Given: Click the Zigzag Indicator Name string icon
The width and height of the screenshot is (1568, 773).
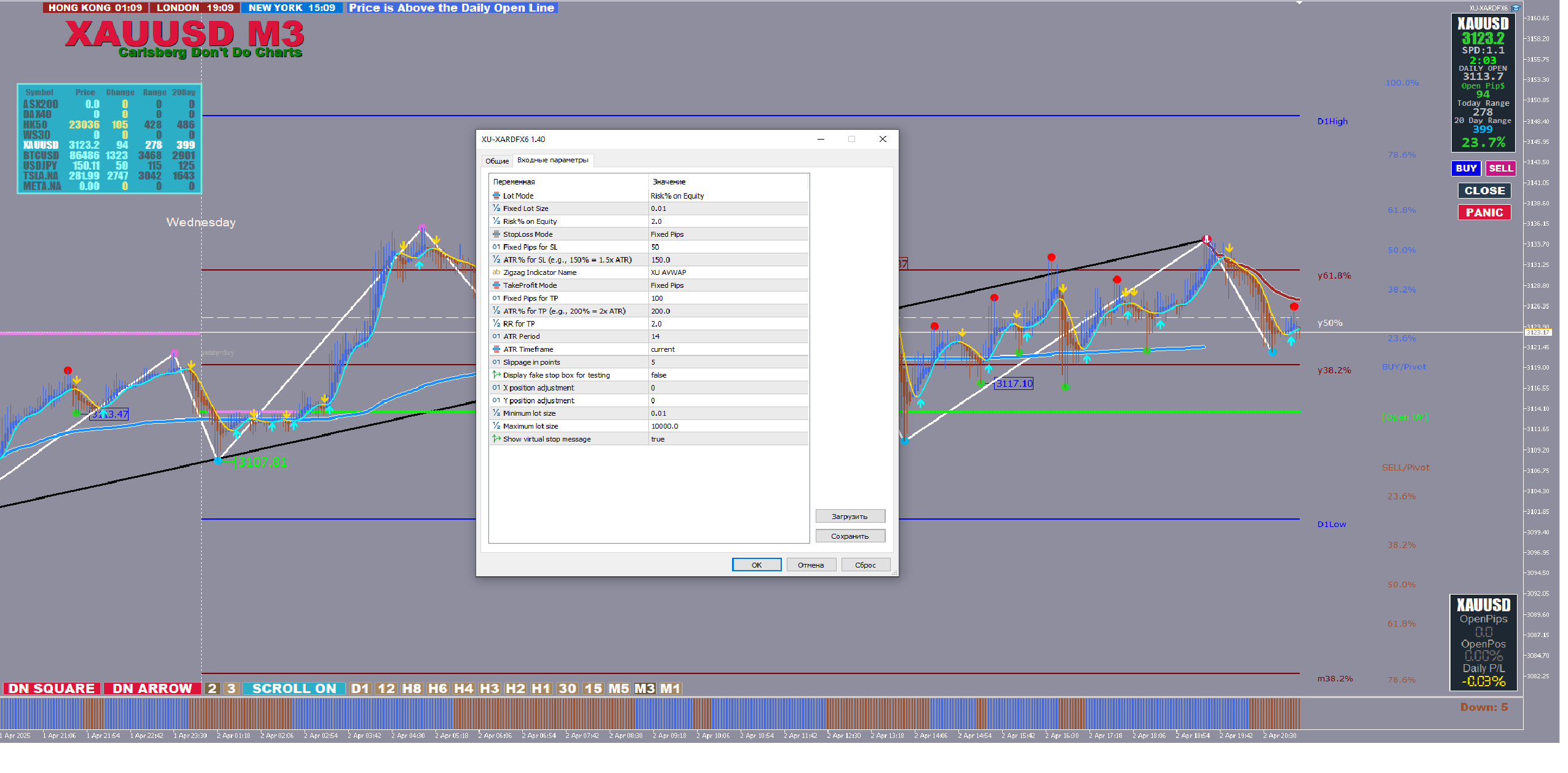Looking at the screenshot, I should [x=496, y=272].
